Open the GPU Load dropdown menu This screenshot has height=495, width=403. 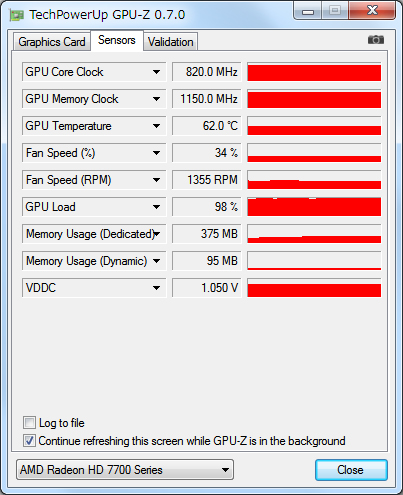(156, 207)
